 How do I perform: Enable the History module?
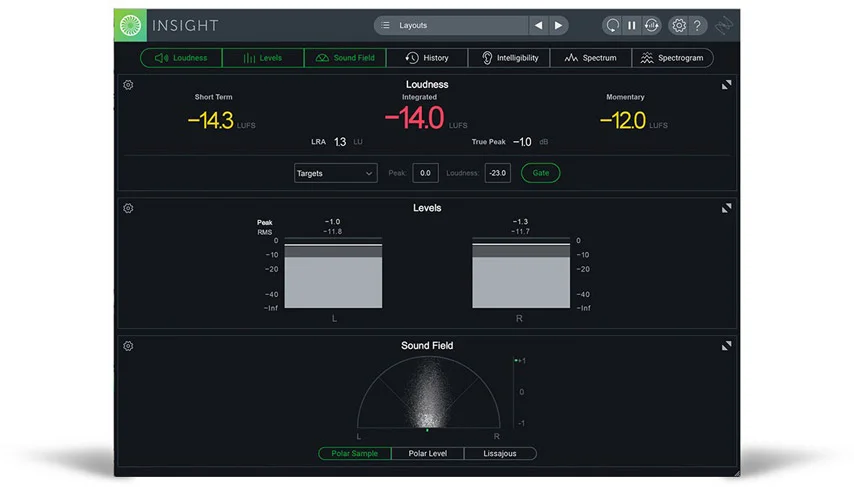pos(427,58)
